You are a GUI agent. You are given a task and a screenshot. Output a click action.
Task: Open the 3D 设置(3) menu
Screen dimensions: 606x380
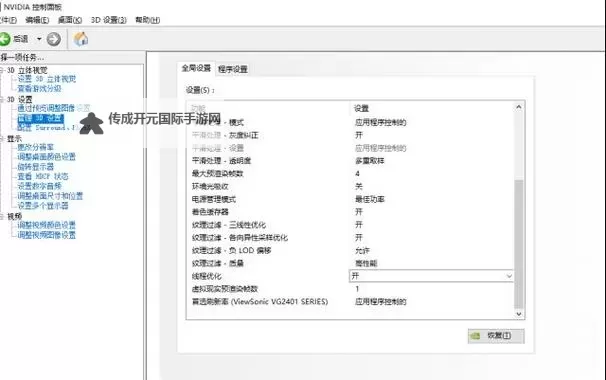pos(109,20)
